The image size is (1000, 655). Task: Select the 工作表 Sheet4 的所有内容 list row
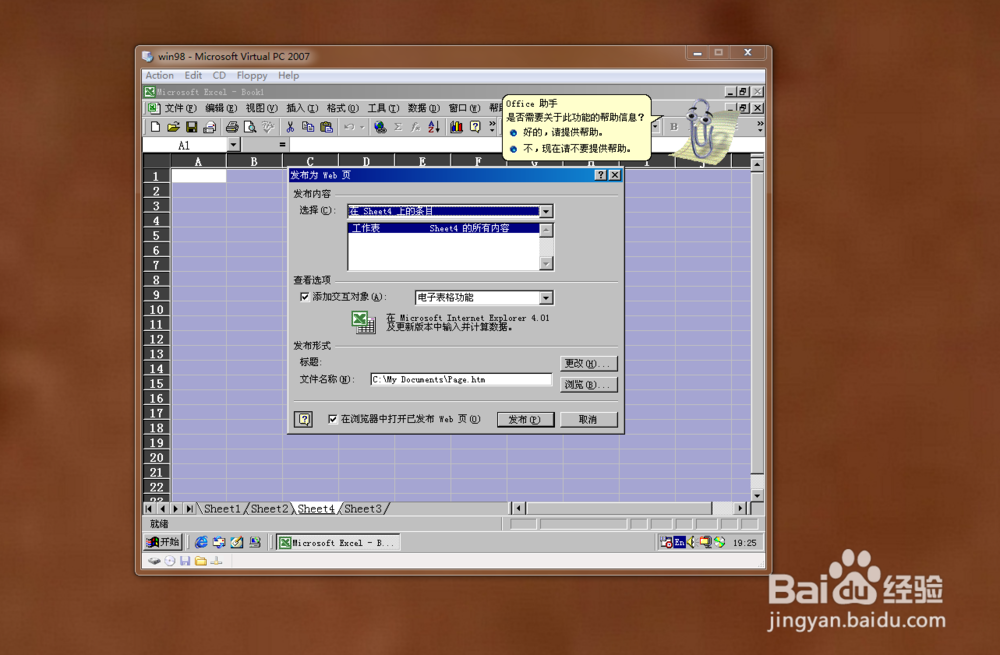(x=445, y=228)
